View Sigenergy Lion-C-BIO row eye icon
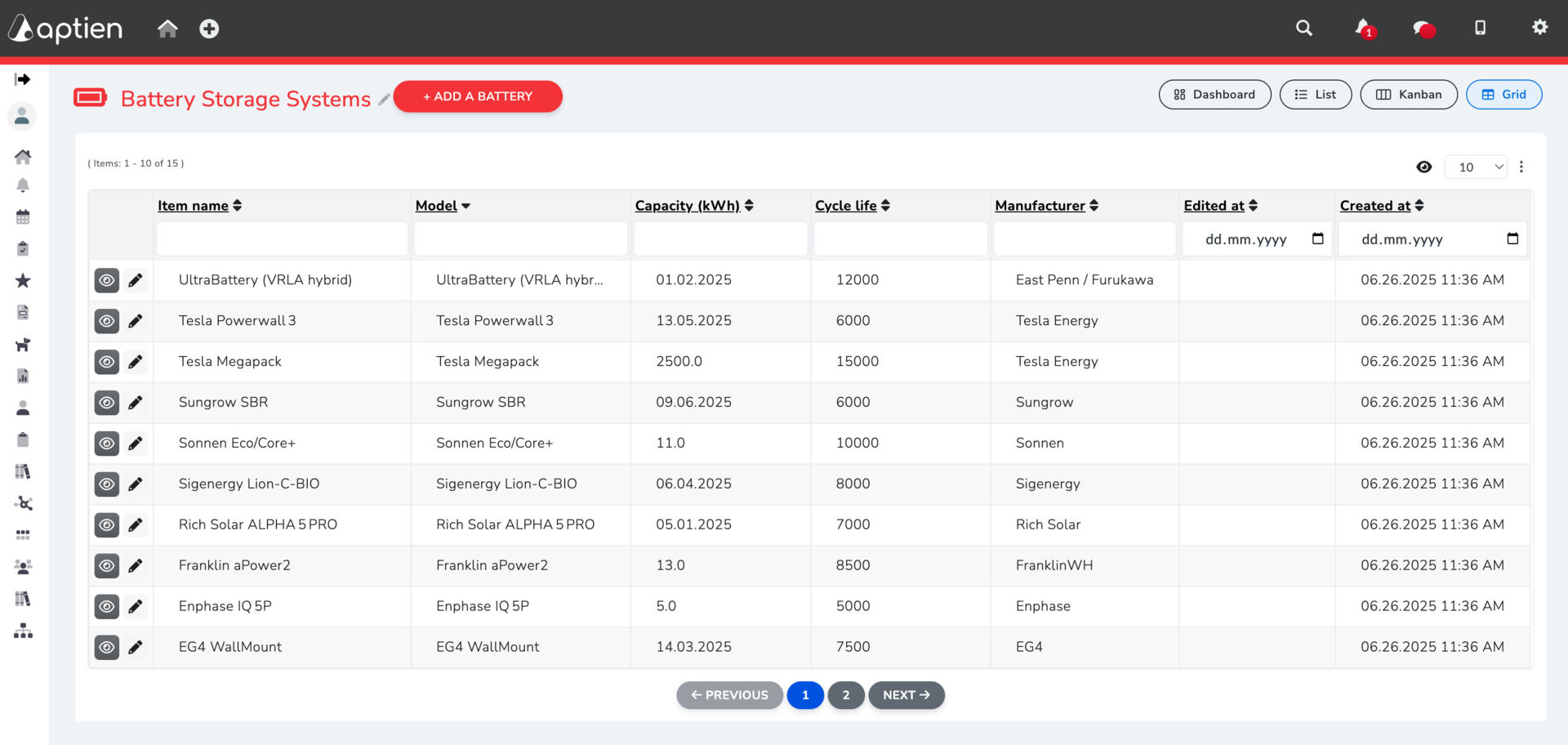This screenshot has height=745, width=1568. click(x=107, y=484)
